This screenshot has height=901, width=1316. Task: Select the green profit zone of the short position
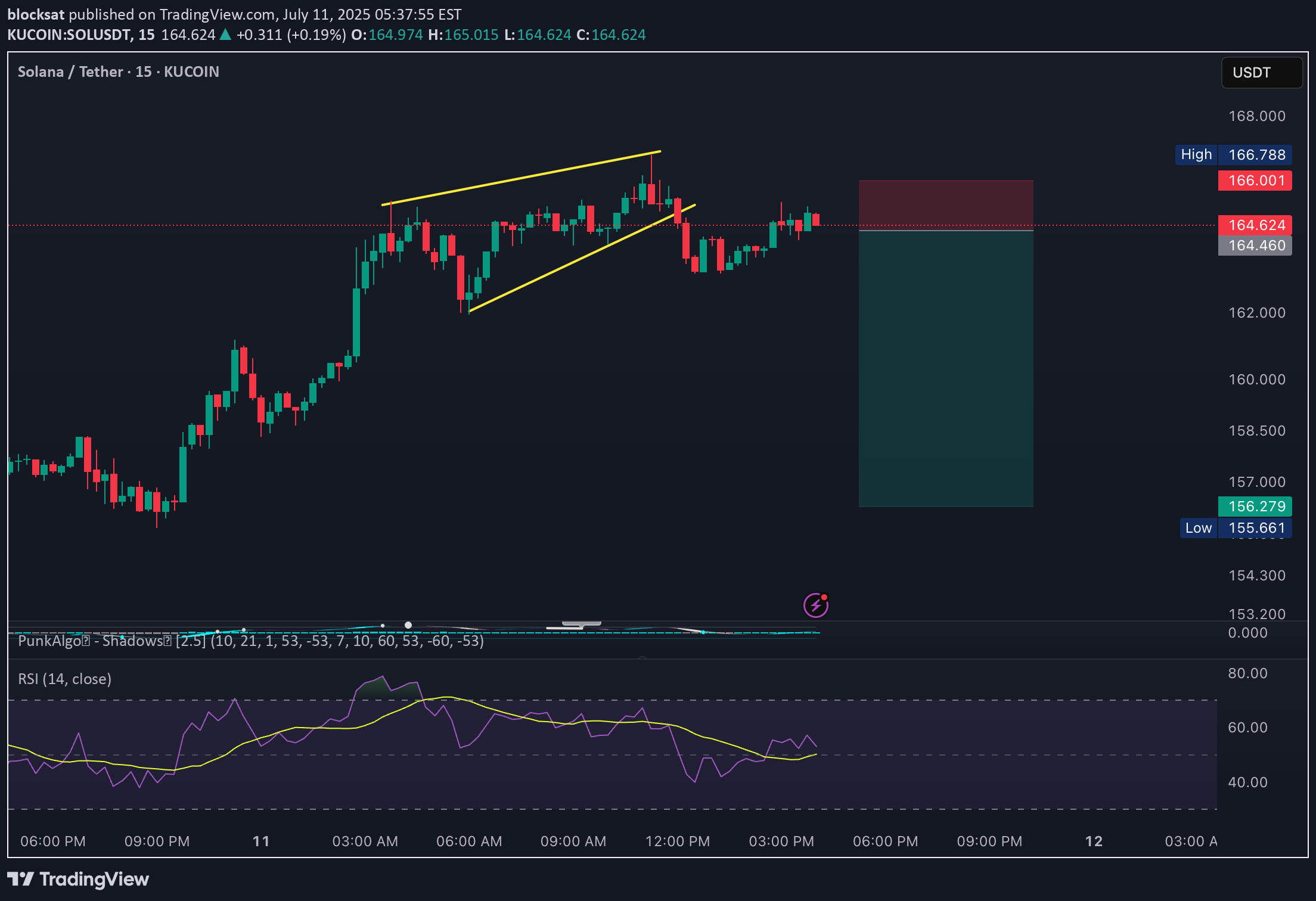[946, 368]
